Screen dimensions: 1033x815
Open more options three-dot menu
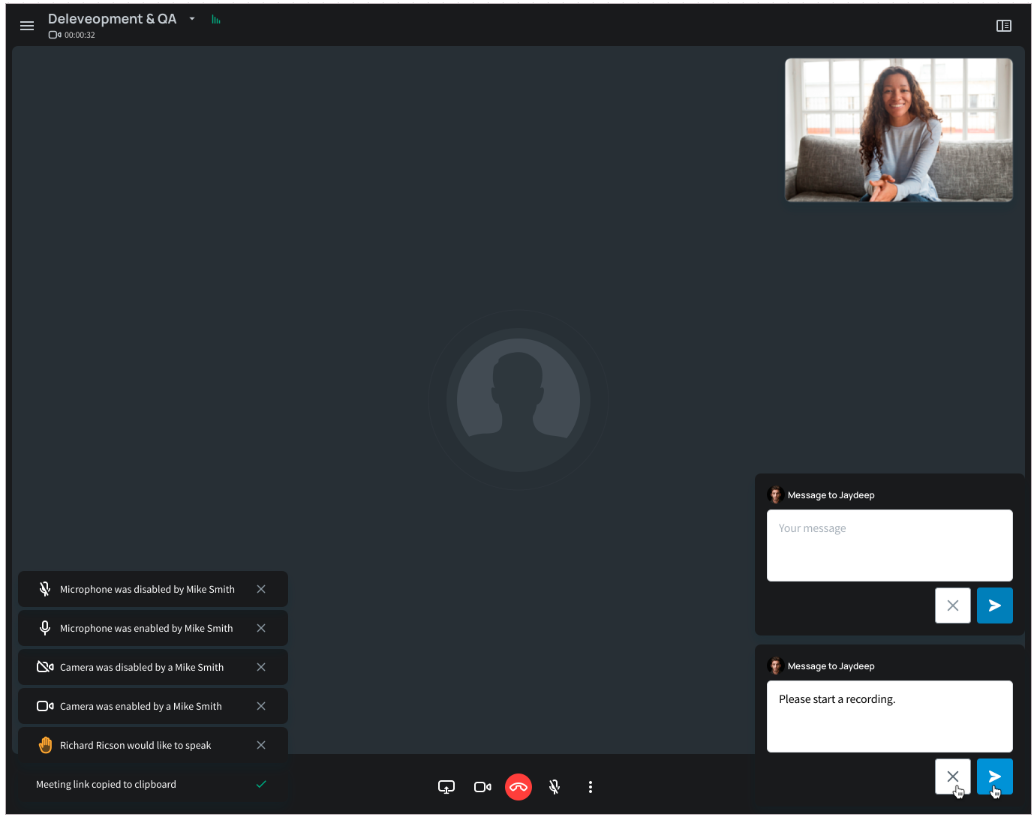point(590,787)
